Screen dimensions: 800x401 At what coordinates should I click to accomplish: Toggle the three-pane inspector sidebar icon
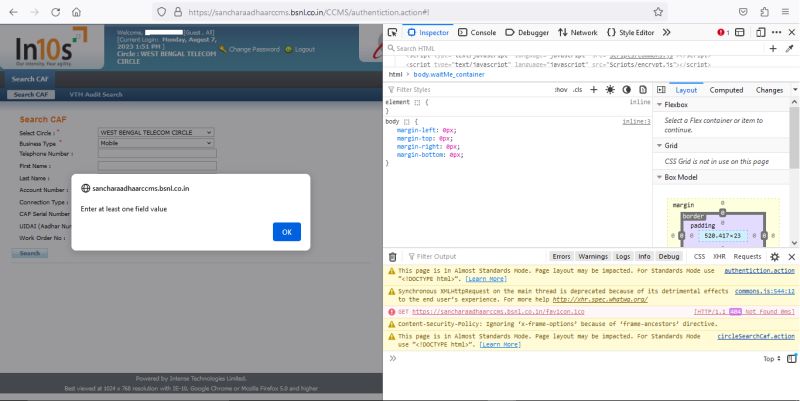661,89
